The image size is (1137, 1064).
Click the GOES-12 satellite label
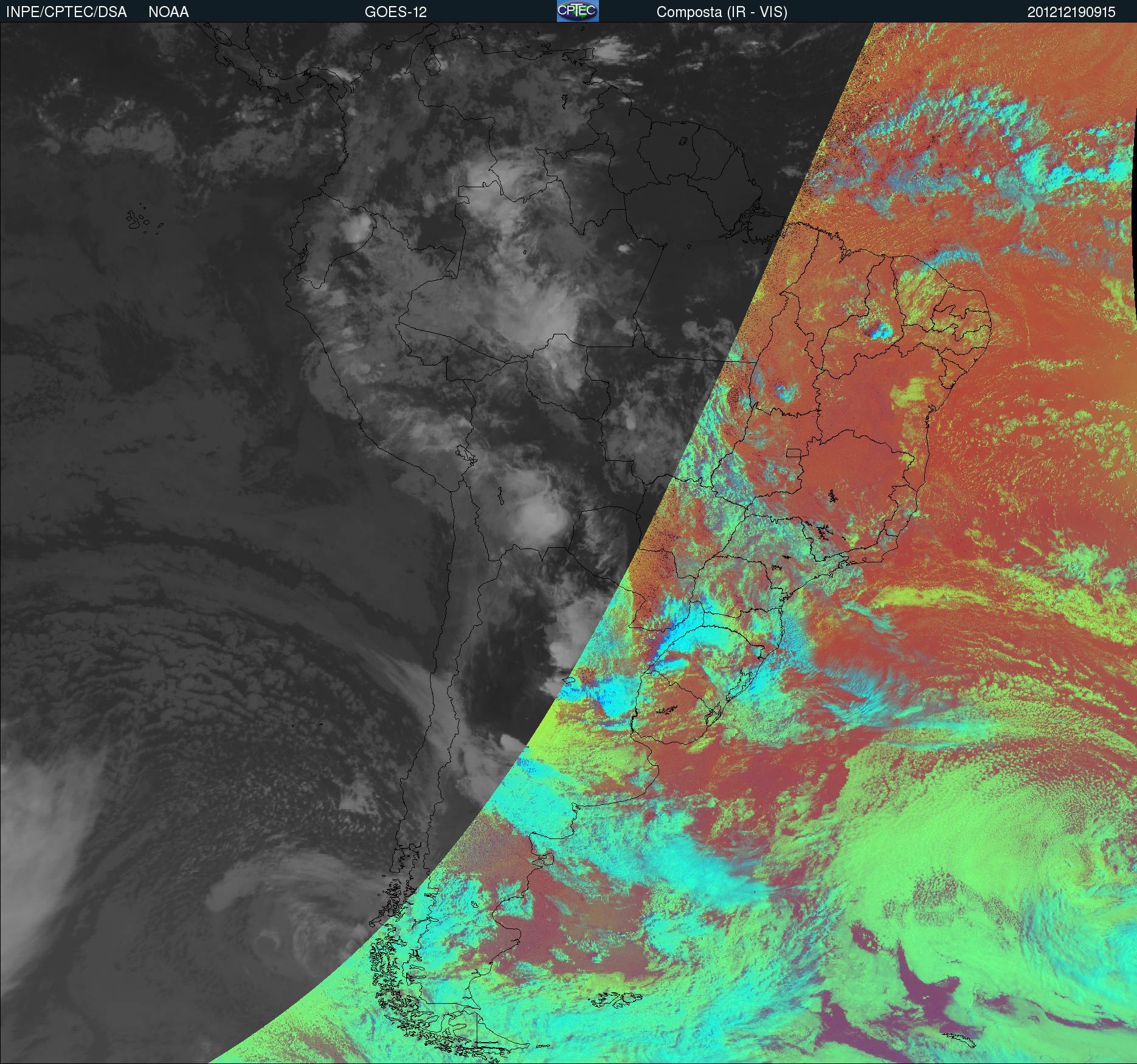395,12
